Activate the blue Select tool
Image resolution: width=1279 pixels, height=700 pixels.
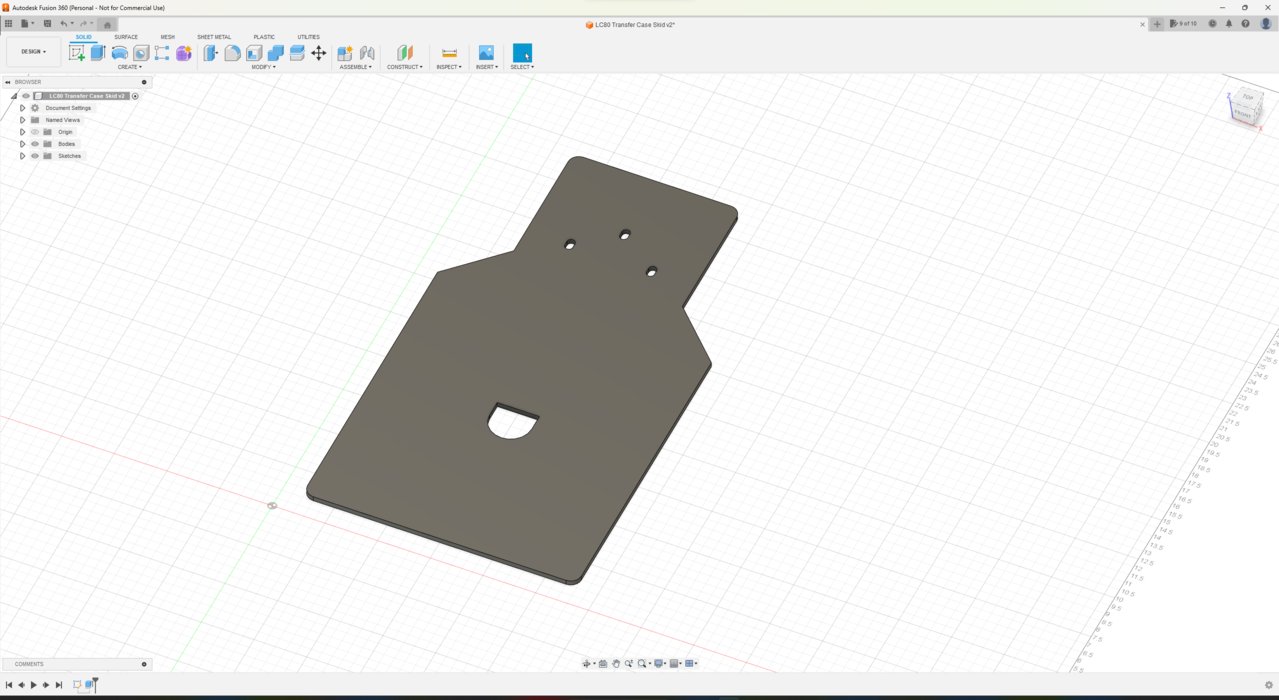522,53
